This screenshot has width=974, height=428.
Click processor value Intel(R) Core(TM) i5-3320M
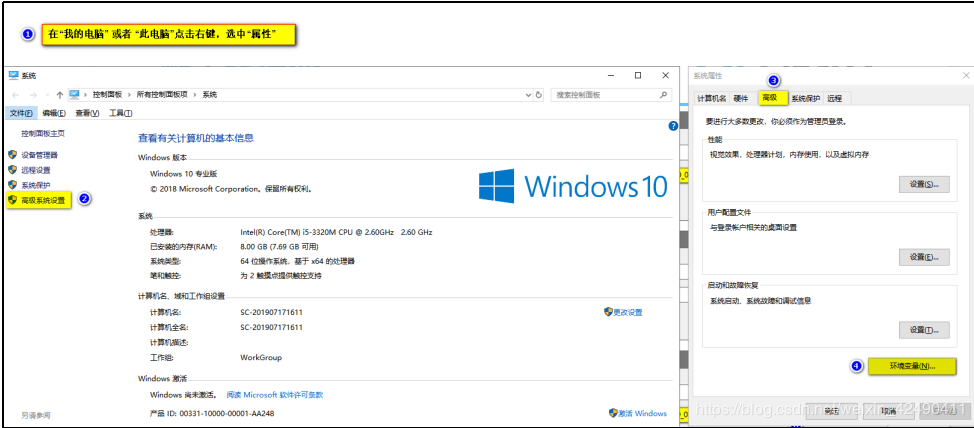click(x=336, y=232)
